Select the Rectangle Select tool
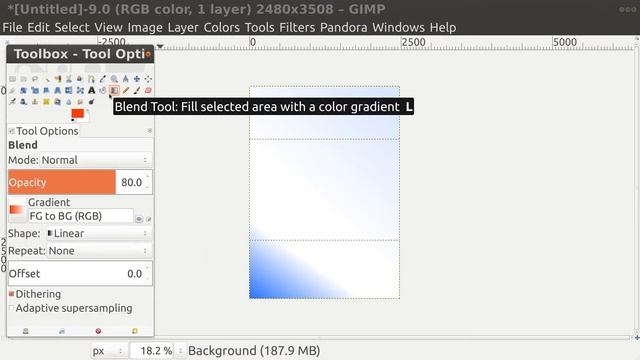The image size is (640, 360). pyautogui.click(x=13, y=79)
